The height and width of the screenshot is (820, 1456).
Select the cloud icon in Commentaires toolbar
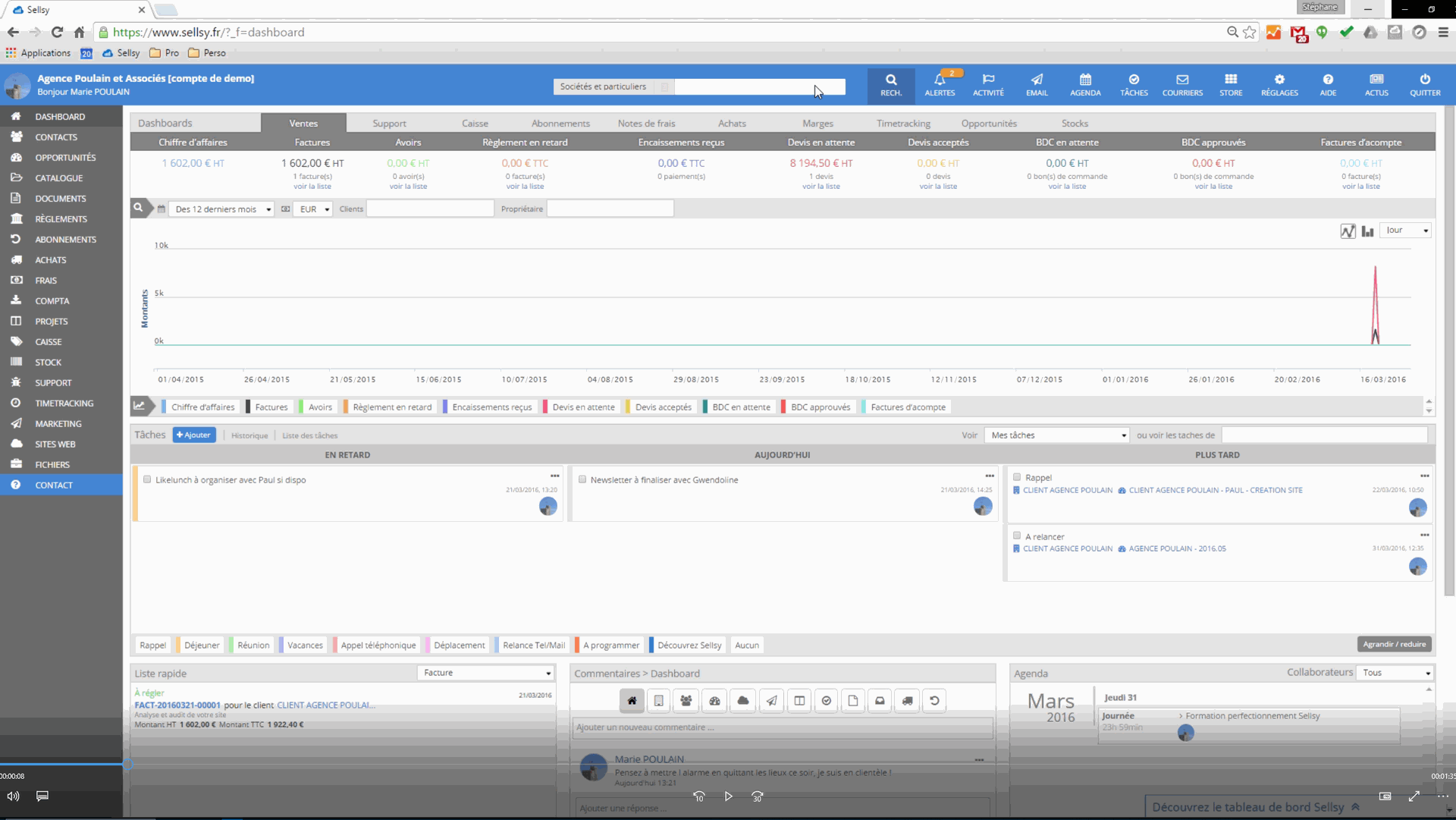pos(743,701)
